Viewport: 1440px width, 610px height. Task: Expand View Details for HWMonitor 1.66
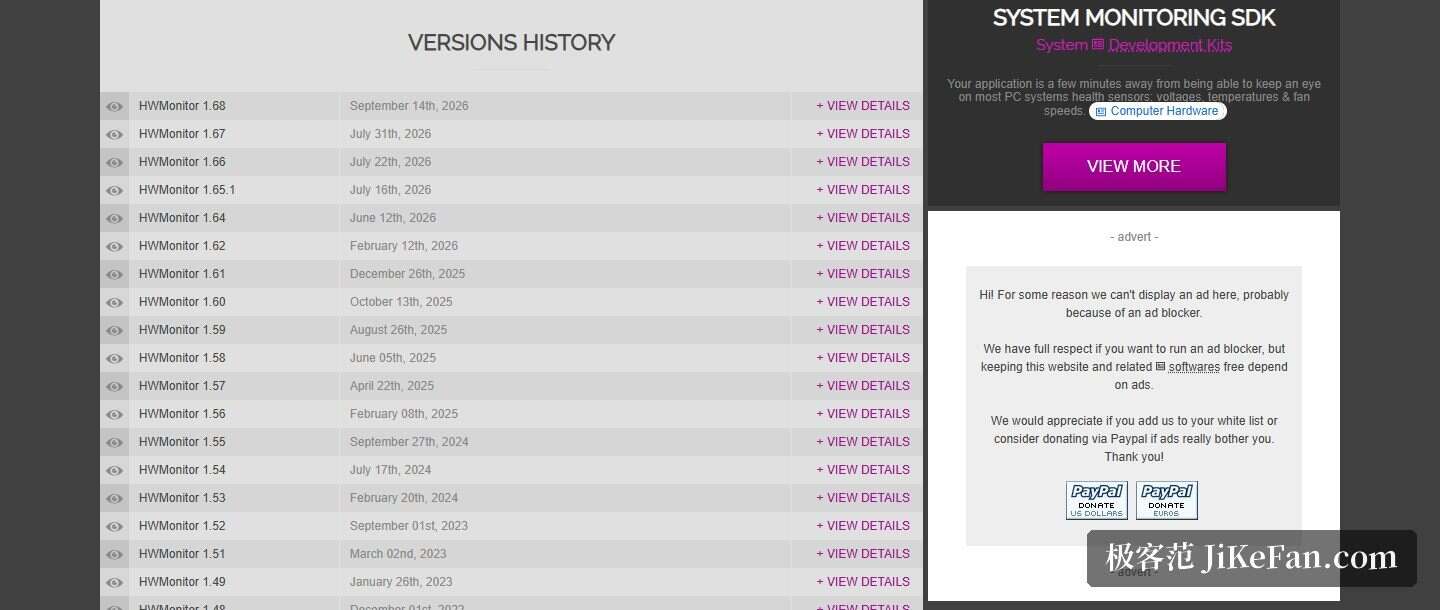(863, 162)
